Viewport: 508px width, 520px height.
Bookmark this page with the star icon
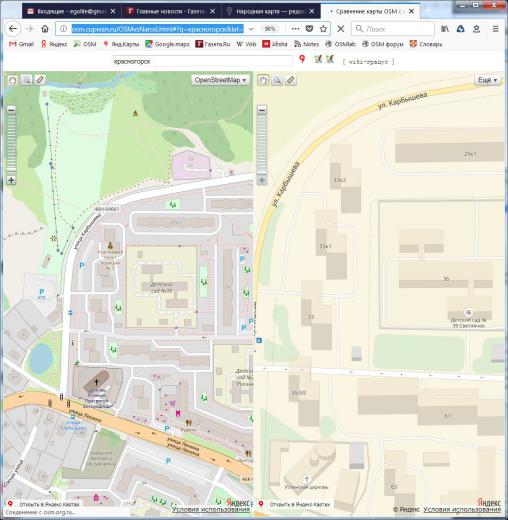pos(323,29)
